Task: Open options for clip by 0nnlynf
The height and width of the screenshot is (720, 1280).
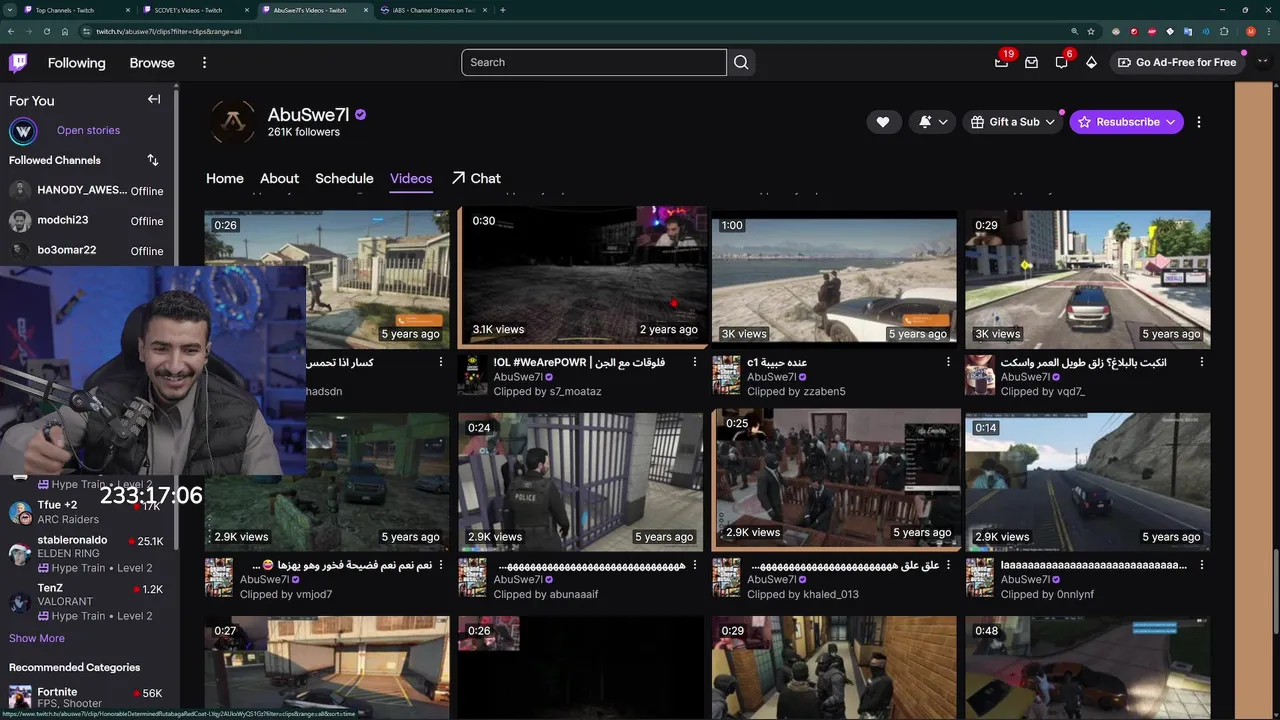Action: [1202, 565]
